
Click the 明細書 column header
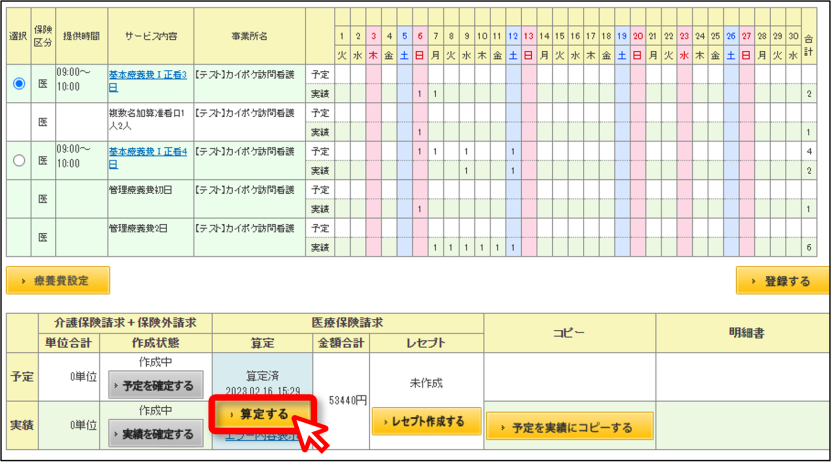click(x=746, y=333)
